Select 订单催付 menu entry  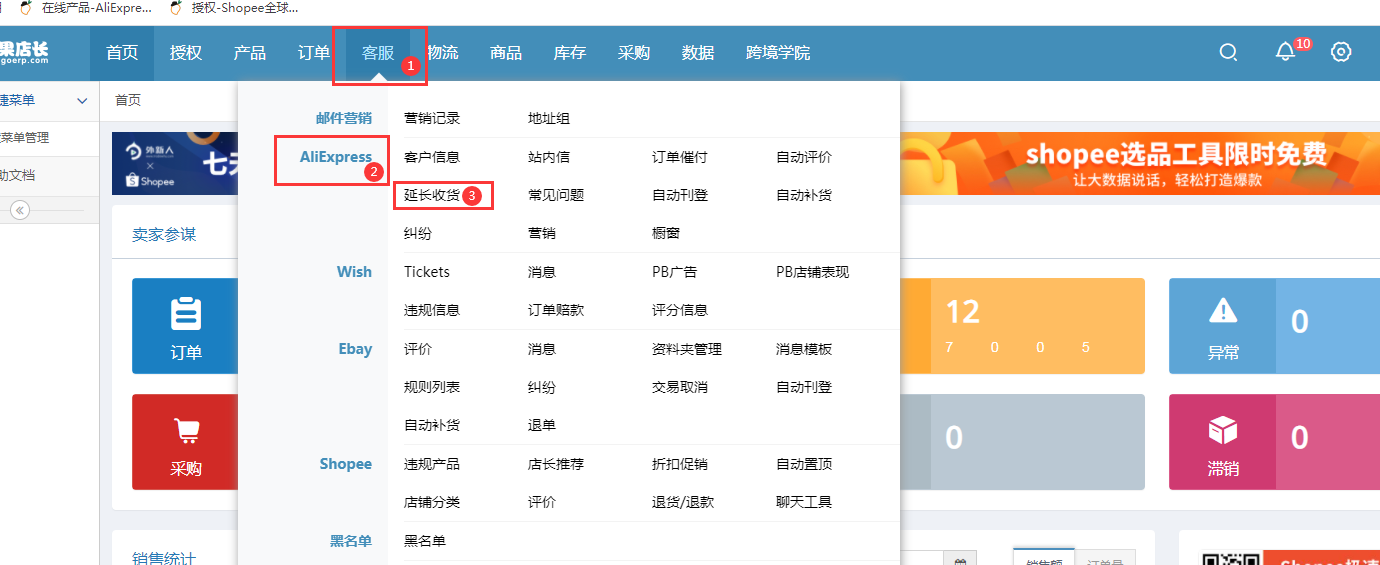coord(680,157)
